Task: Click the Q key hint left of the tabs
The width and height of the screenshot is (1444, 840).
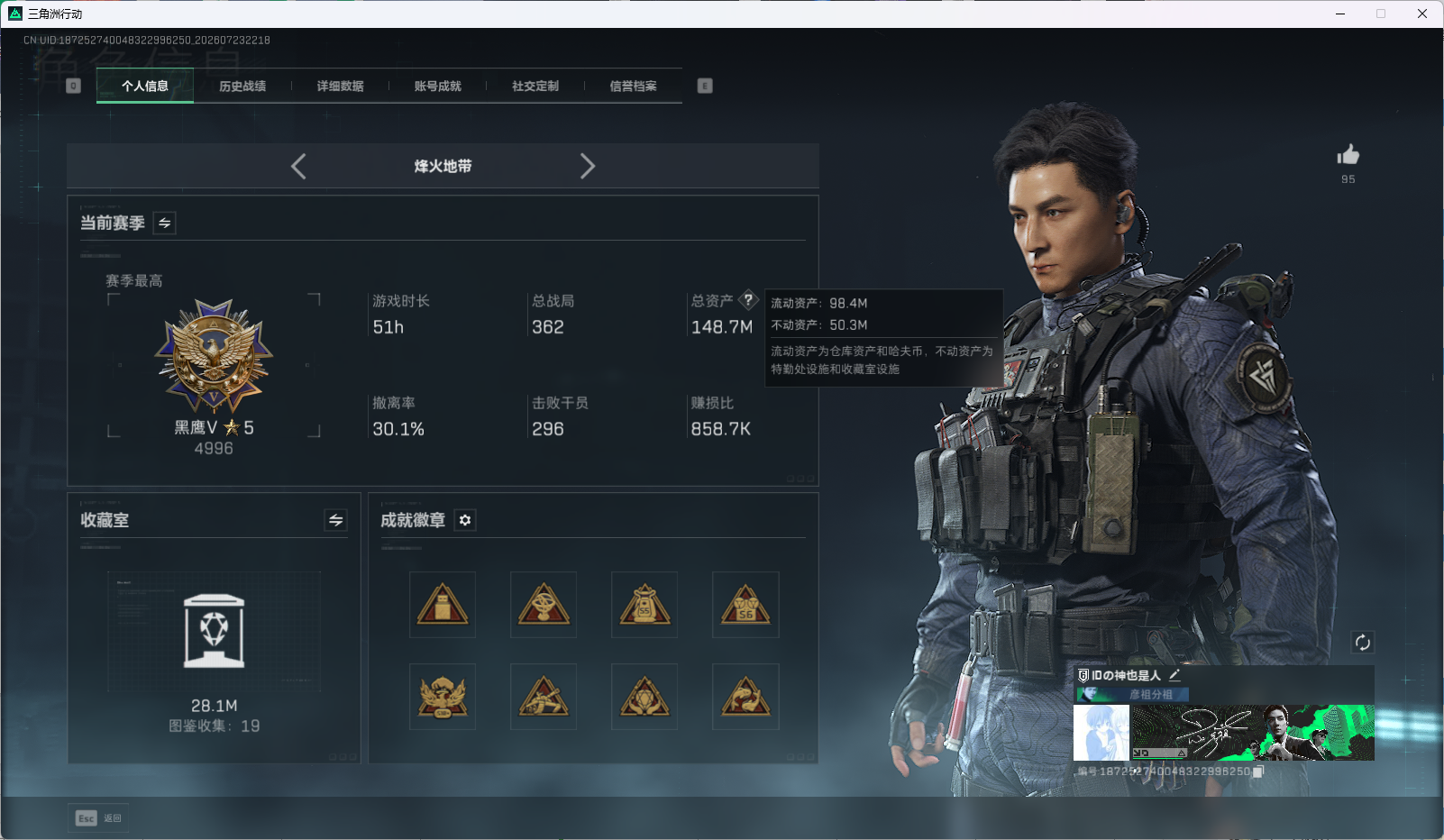Action: (74, 86)
